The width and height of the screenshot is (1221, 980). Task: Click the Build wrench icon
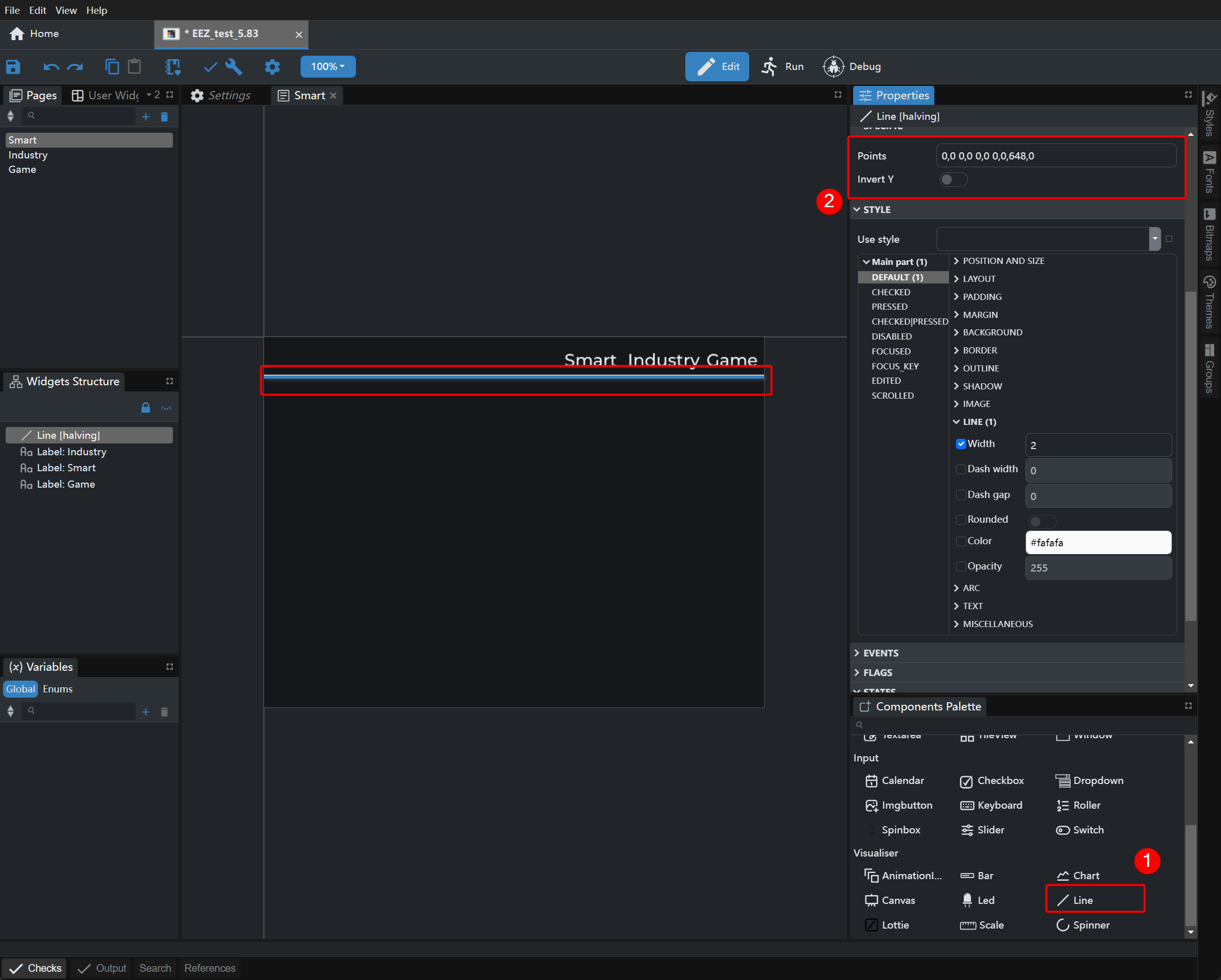pyautogui.click(x=233, y=67)
